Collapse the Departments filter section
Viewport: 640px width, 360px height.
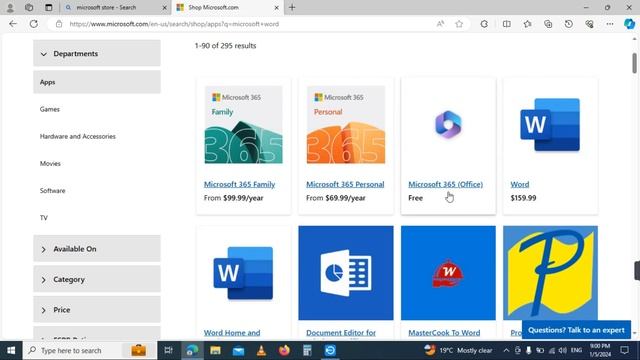pyautogui.click(x=97, y=53)
